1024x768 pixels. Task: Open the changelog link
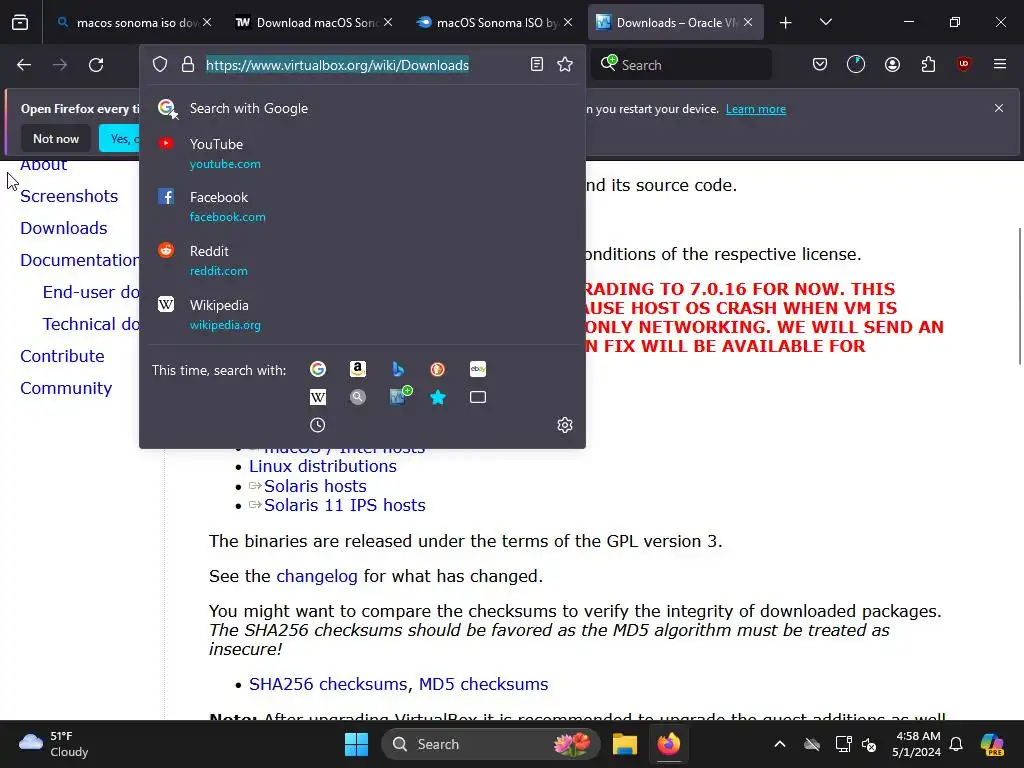pos(317,576)
